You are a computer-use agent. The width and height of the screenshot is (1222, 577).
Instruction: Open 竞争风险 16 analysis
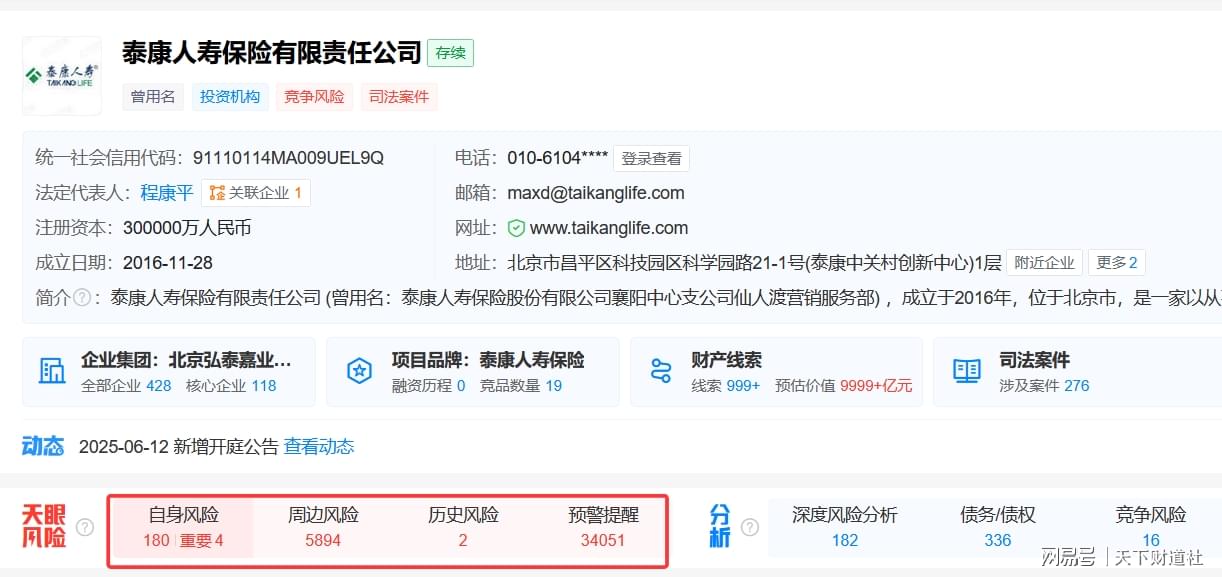pos(1151,527)
